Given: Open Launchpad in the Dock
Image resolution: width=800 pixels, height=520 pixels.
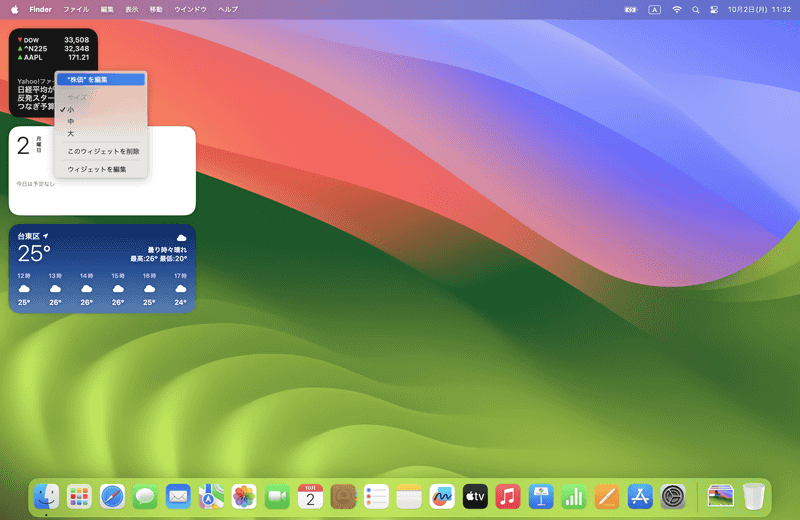Looking at the screenshot, I should (79, 497).
